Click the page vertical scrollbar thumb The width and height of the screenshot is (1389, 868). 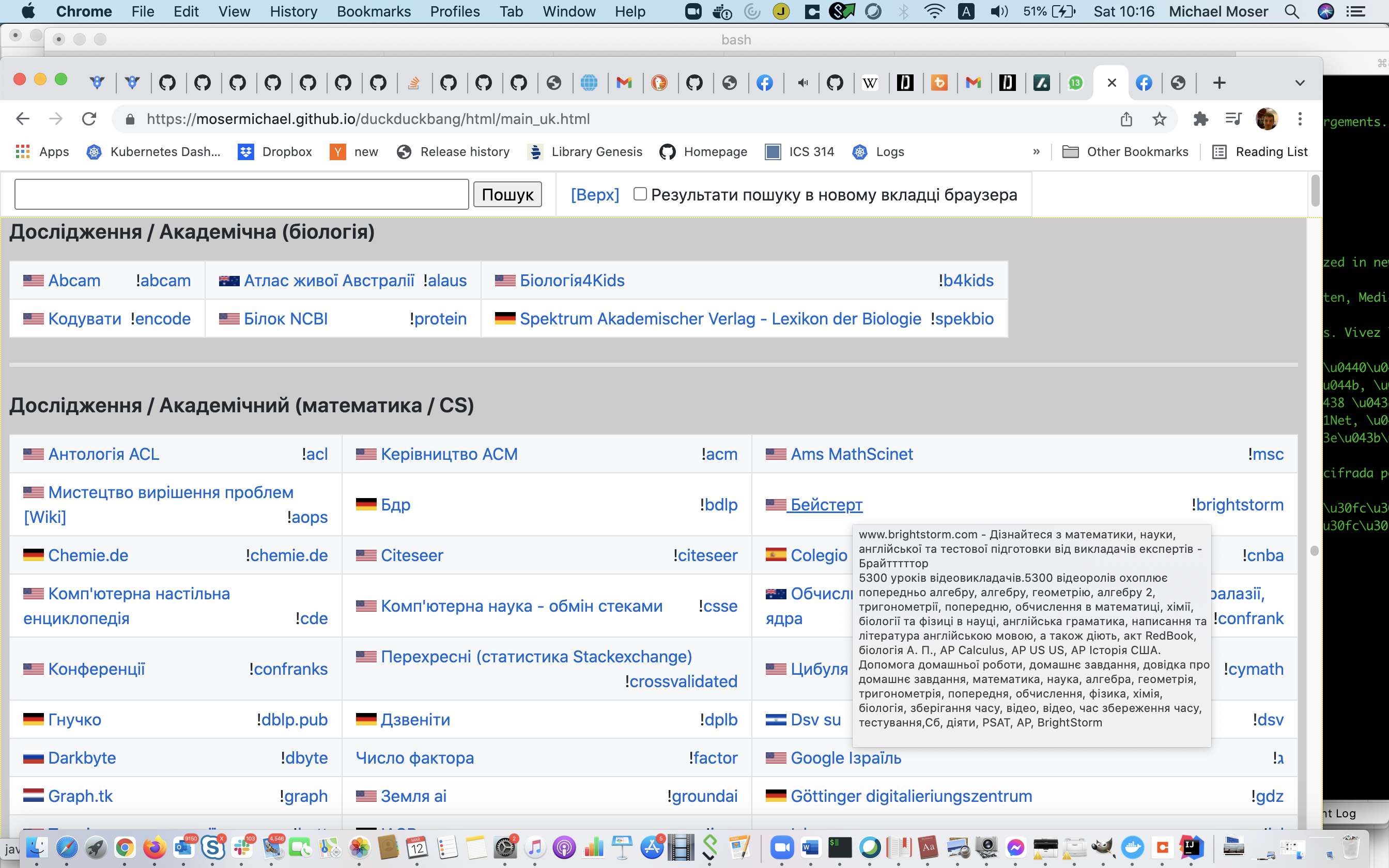[x=1316, y=191]
